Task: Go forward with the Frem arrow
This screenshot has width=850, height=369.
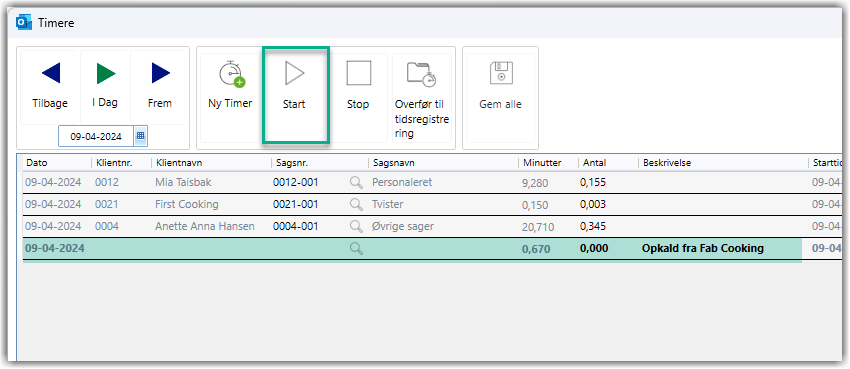Action: click(161, 73)
